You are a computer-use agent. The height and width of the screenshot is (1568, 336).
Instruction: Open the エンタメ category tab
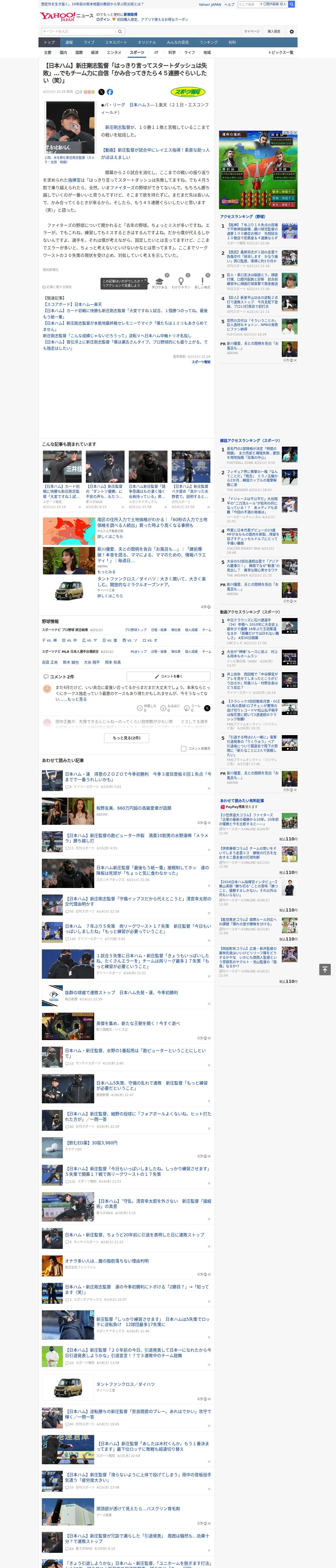(x=114, y=52)
